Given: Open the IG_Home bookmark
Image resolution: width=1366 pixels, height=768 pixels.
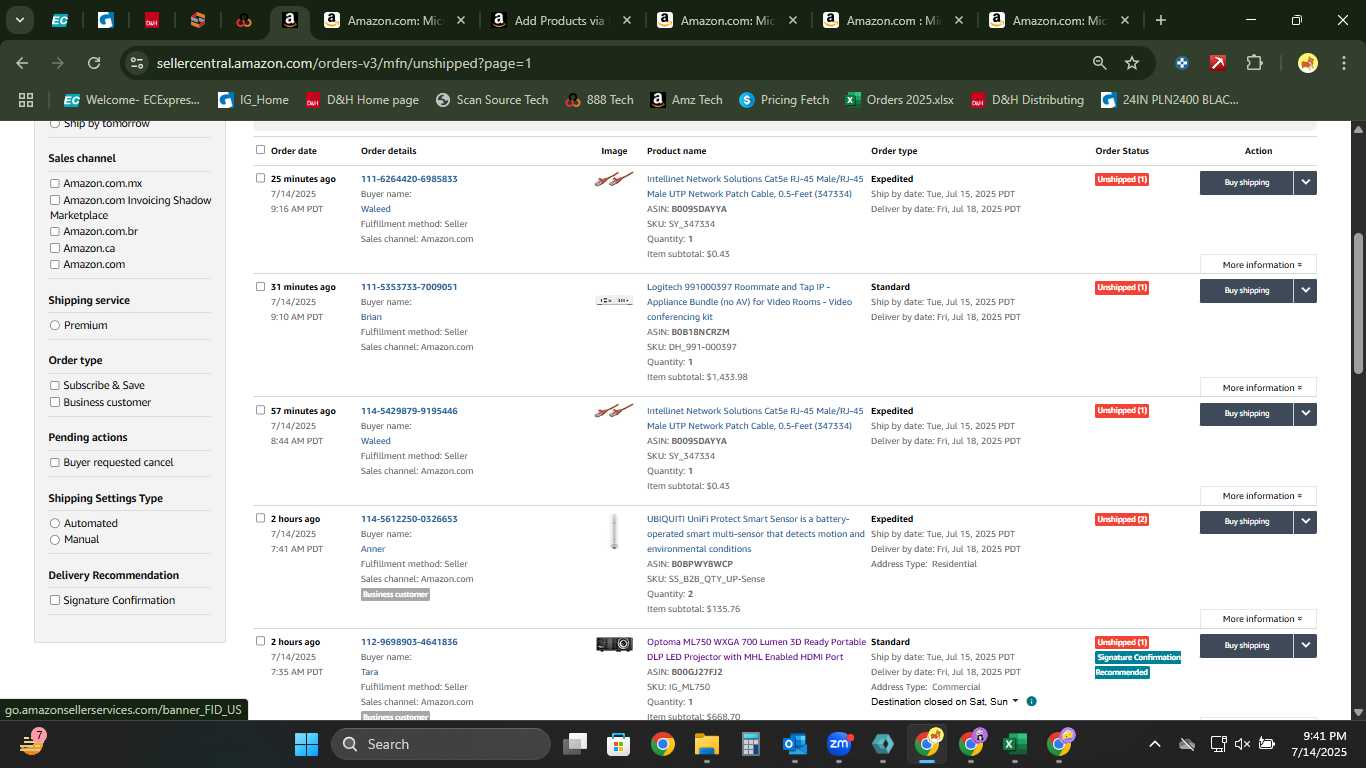Looking at the screenshot, I should pos(253,100).
